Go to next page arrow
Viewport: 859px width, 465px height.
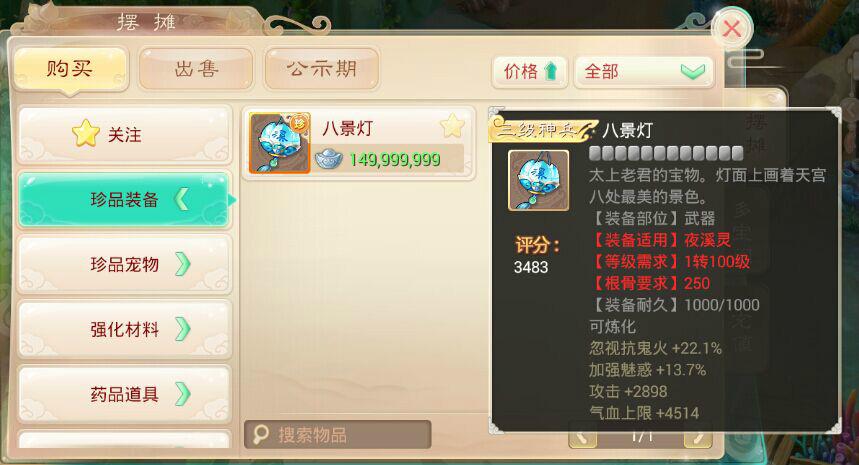697,437
